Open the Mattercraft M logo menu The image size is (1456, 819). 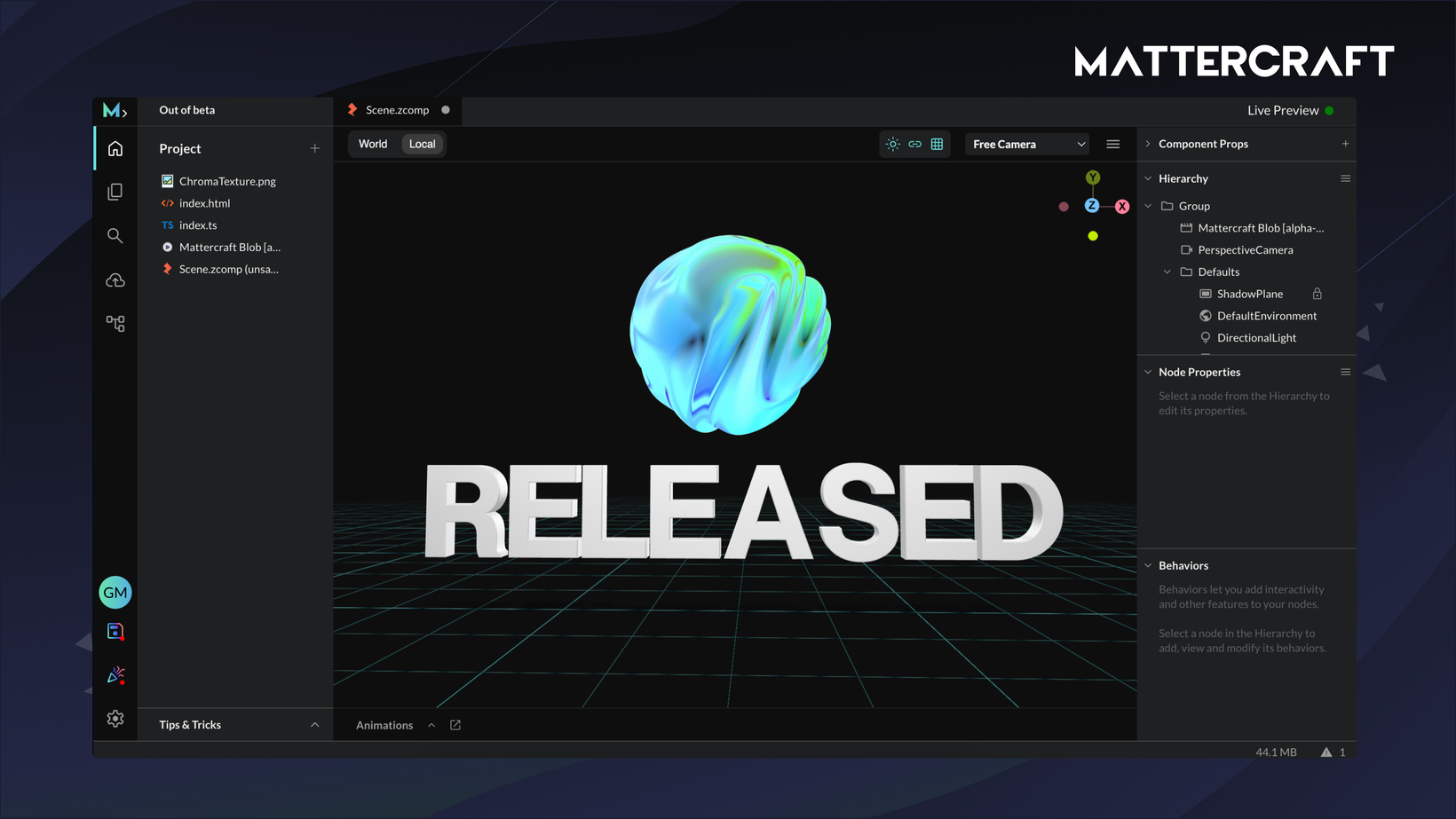tap(115, 110)
